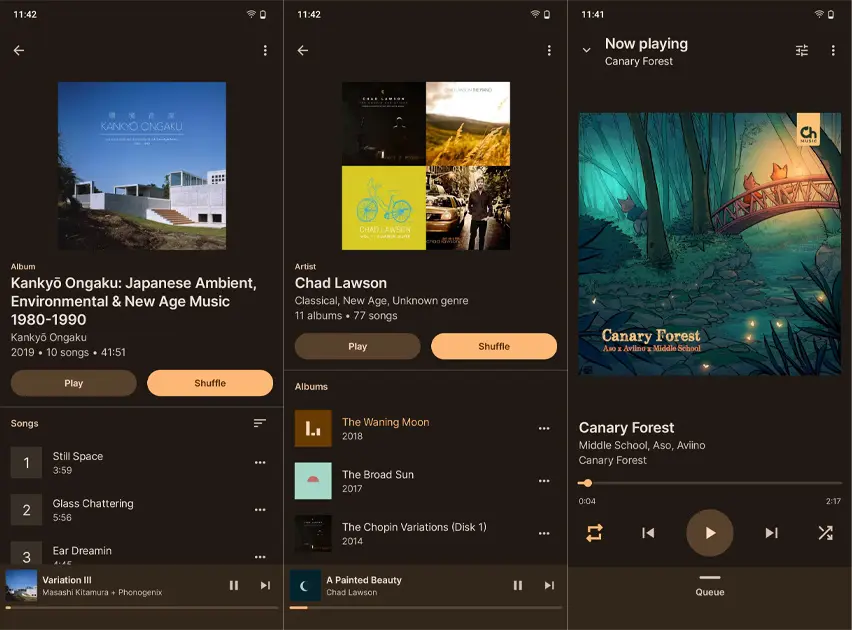Tap the Chad Lawson artist collage image
The width and height of the screenshot is (852, 630).
(426, 166)
